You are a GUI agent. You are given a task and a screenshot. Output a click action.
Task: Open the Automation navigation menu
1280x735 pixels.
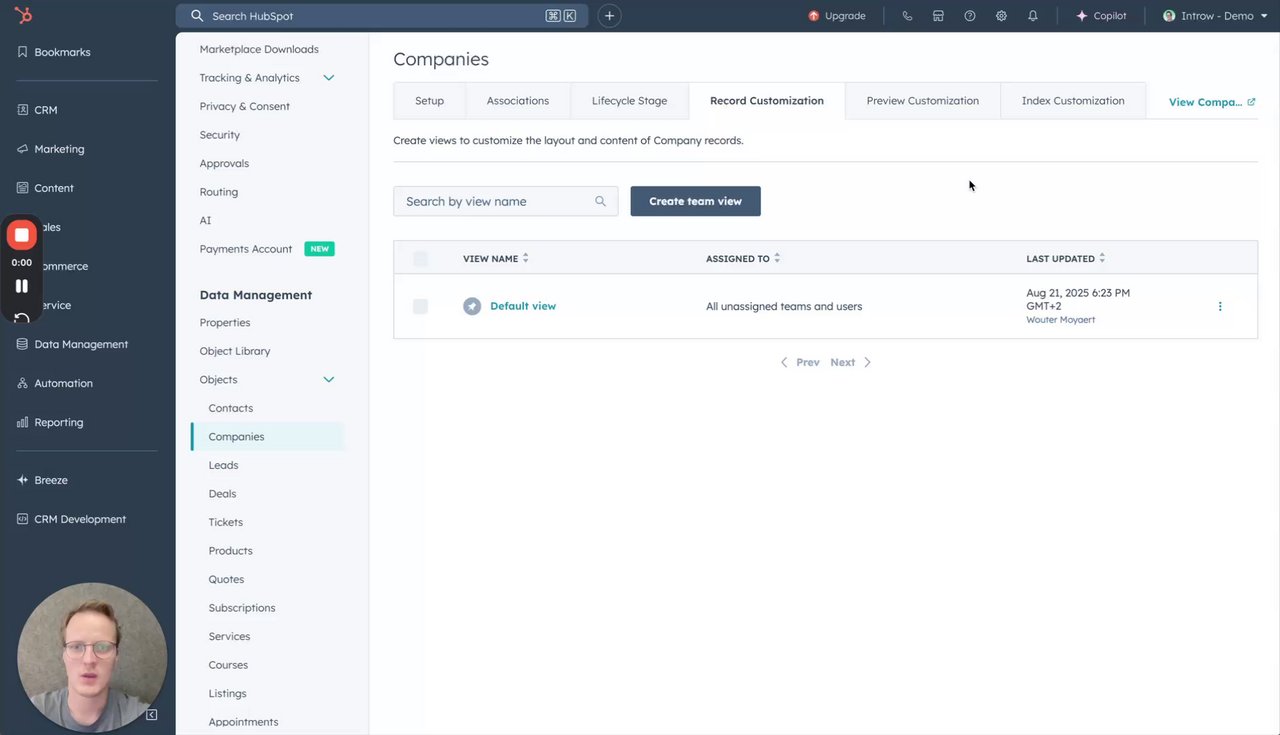tap(55, 383)
